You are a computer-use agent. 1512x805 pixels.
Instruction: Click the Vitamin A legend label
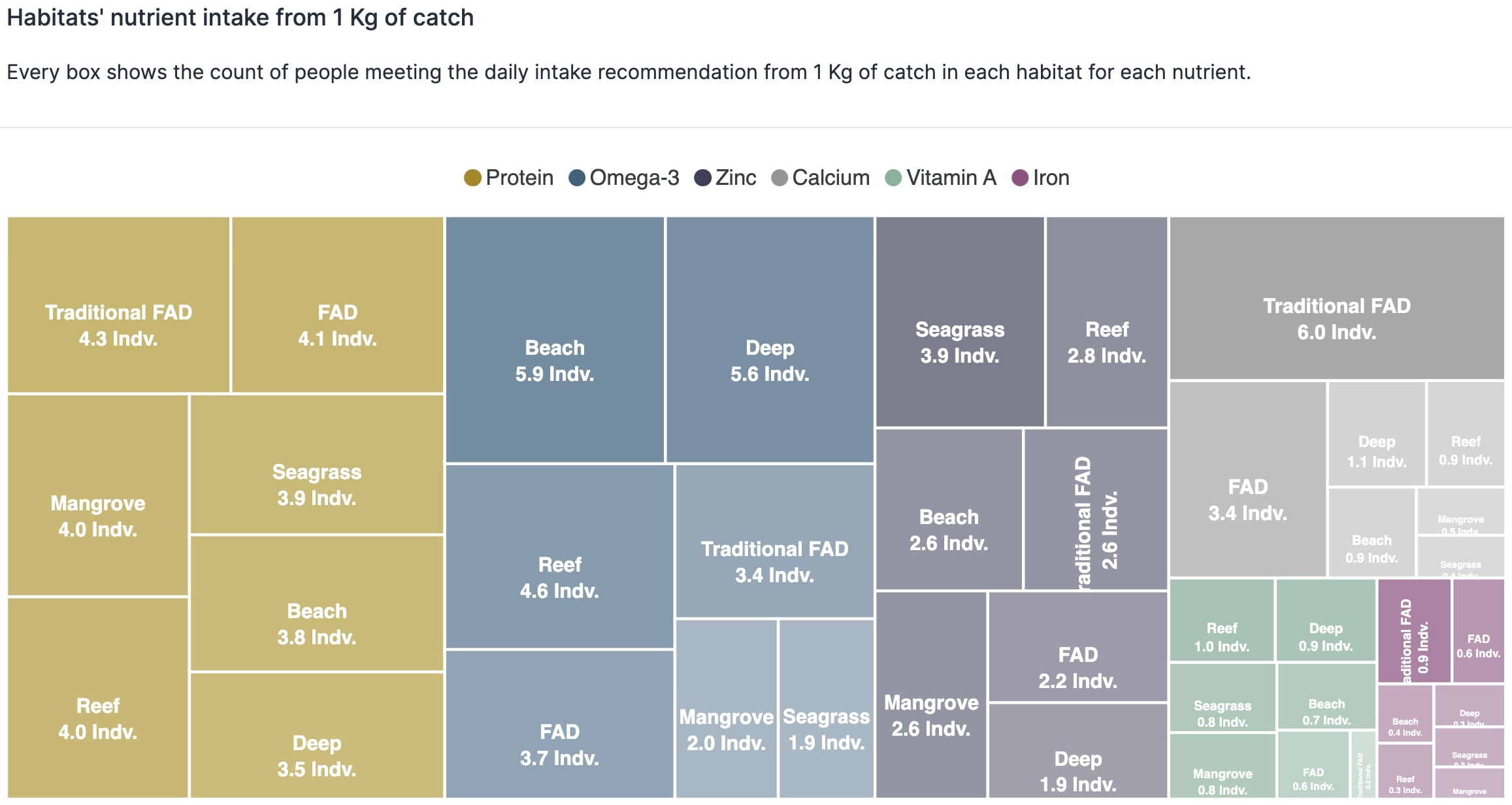point(951,178)
